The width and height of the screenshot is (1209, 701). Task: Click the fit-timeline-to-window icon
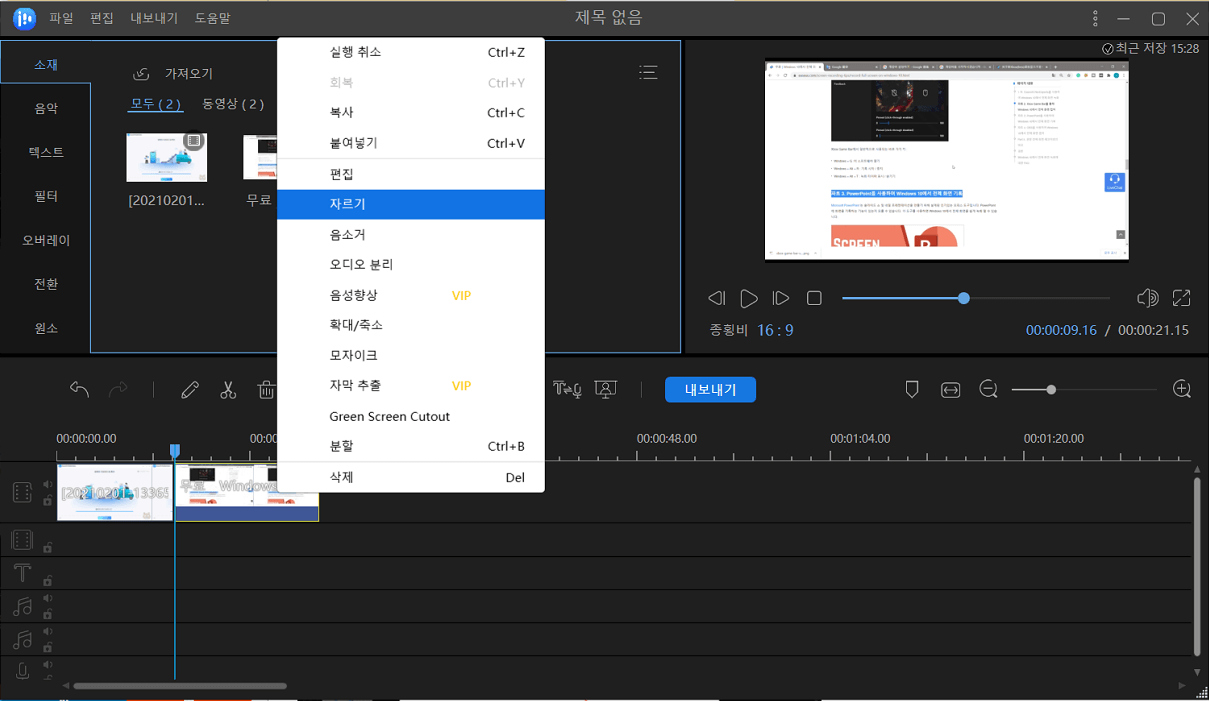coord(950,389)
